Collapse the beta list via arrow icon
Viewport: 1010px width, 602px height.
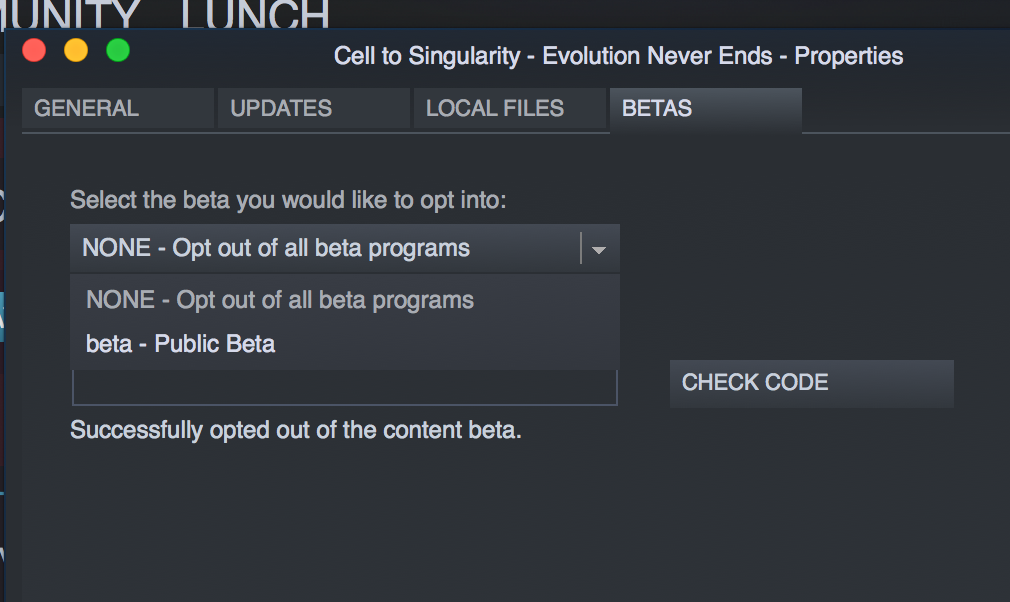point(599,250)
